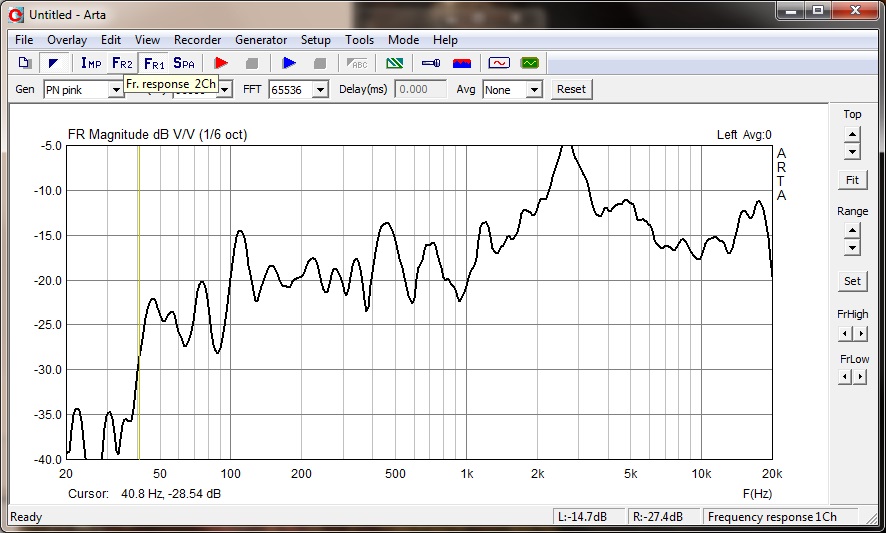Open the Tools menu
886x533 pixels.
[x=359, y=40]
